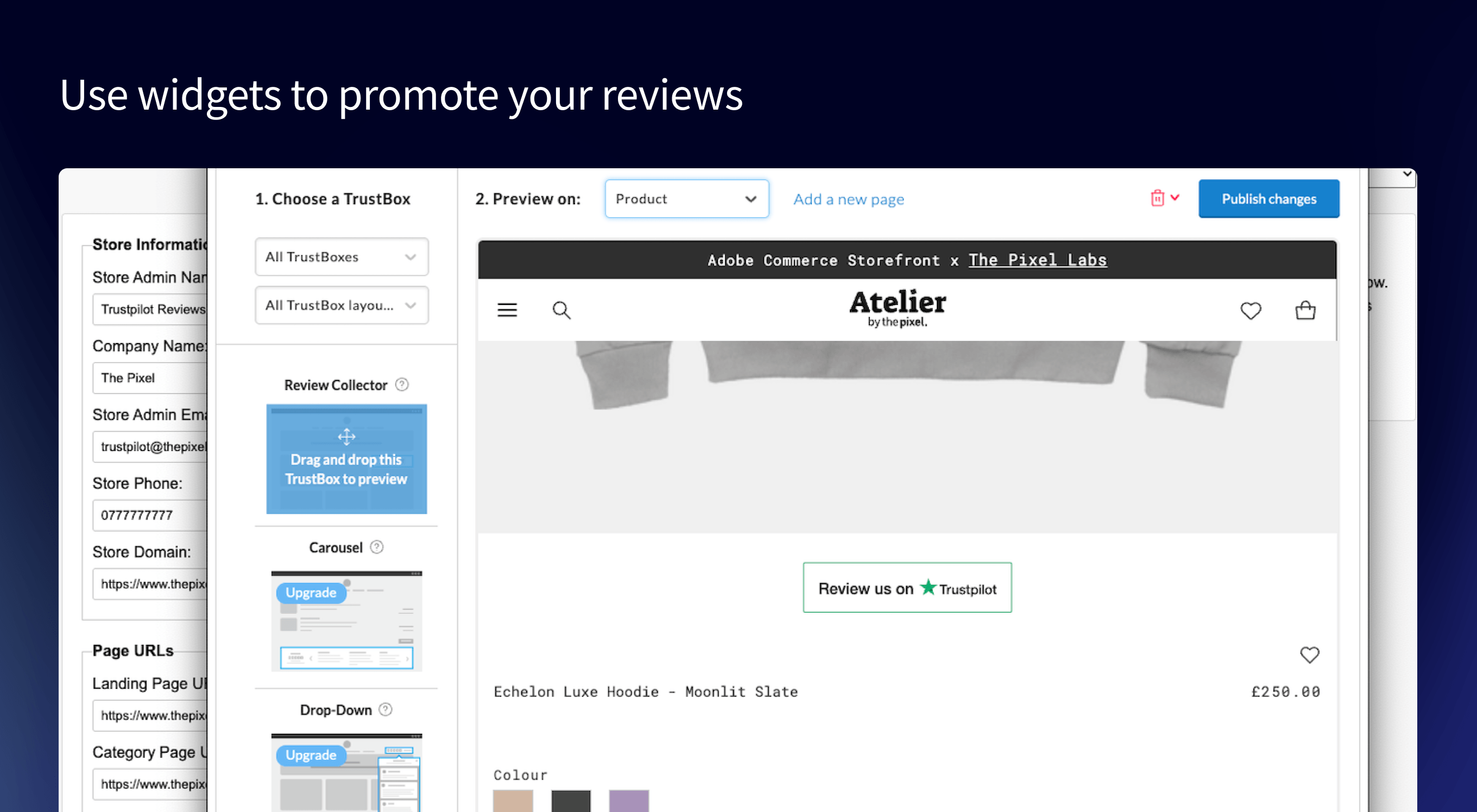Click the Review Collector help icon
Screen dimensions: 1477x812
402,384
